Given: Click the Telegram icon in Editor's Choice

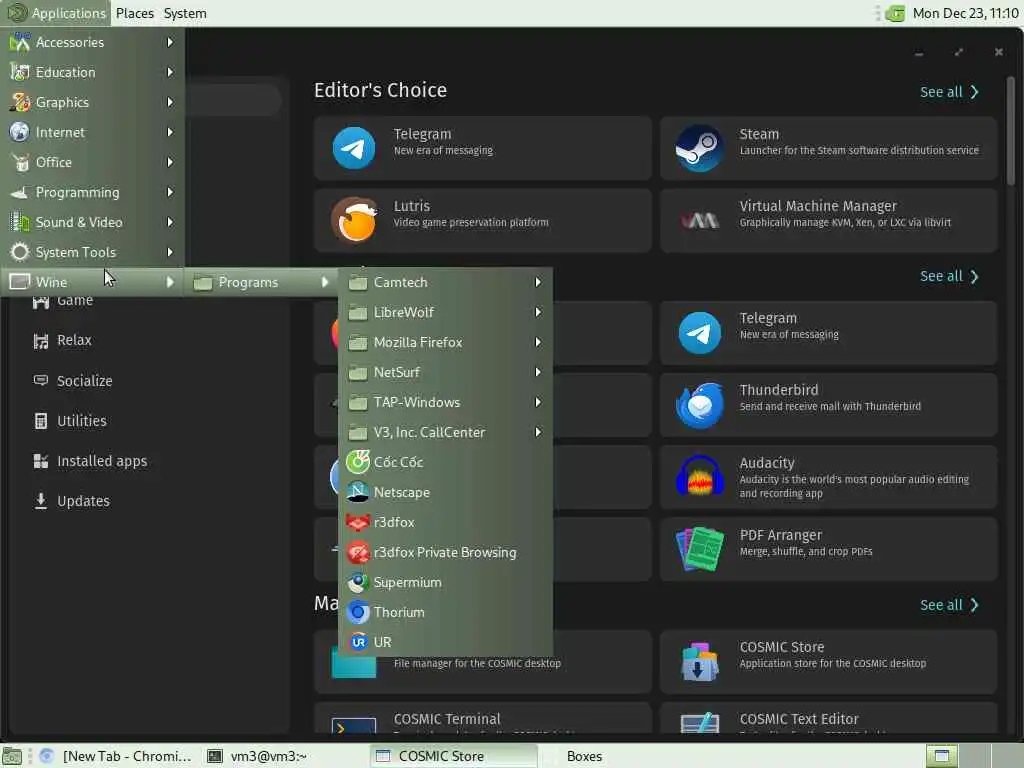Looking at the screenshot, I should (x=354, y=148).
